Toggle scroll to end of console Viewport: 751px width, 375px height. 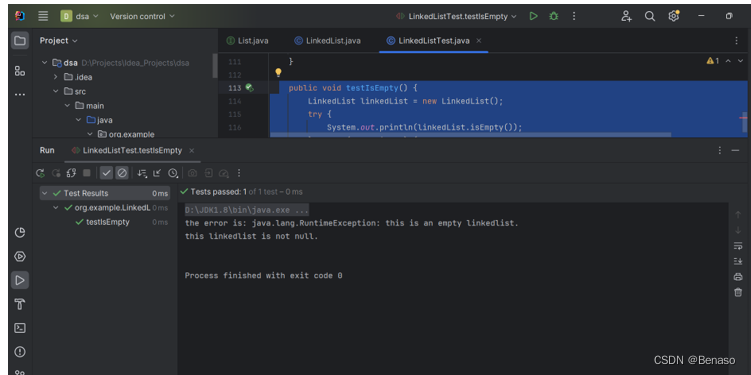[x=738, y=261]
